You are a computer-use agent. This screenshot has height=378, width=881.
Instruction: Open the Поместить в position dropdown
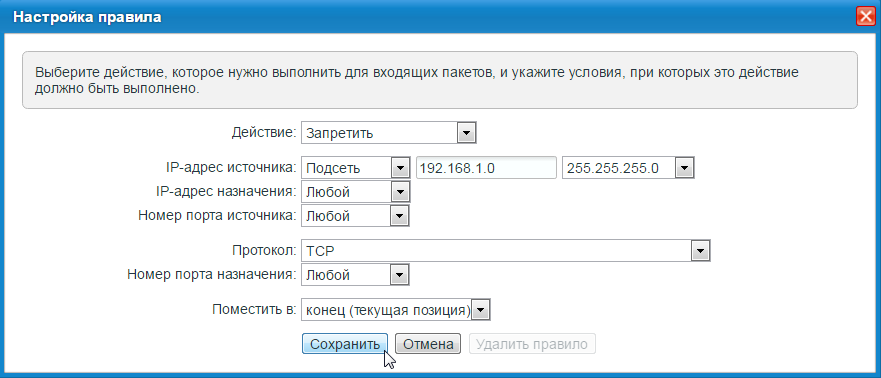pyautogui.click(x=396, y=309)
